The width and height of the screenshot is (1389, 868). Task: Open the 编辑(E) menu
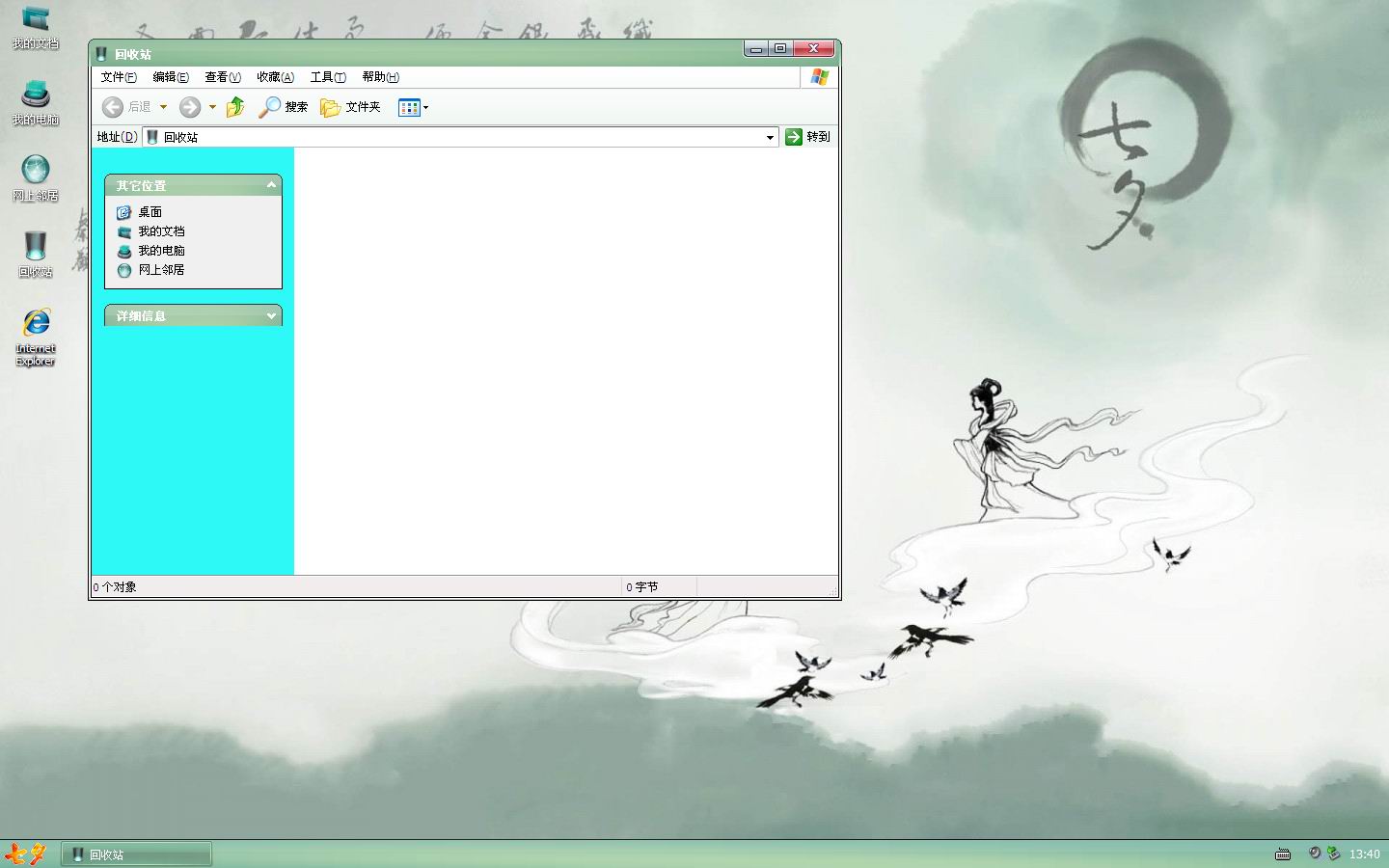[x=171, y=77]
